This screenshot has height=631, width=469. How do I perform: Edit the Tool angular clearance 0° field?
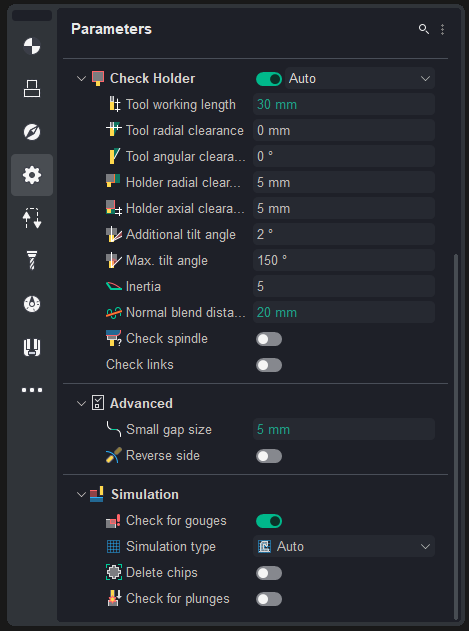tap(344, 156)
